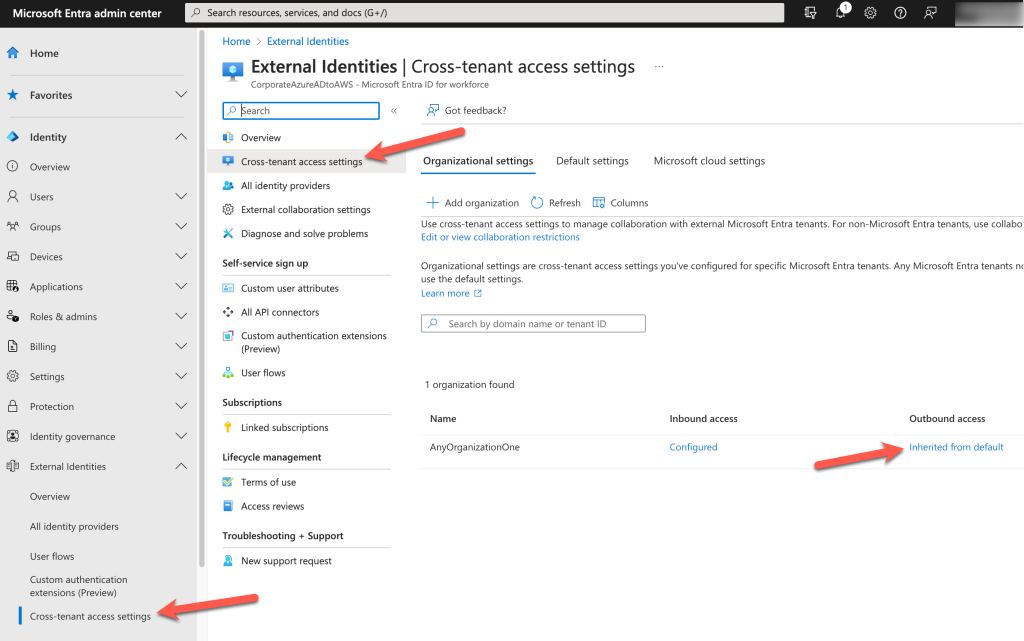
Task: Switch to the Microsoft cloud settings tab
Action: pyautogui.click(x=708, y=160)
